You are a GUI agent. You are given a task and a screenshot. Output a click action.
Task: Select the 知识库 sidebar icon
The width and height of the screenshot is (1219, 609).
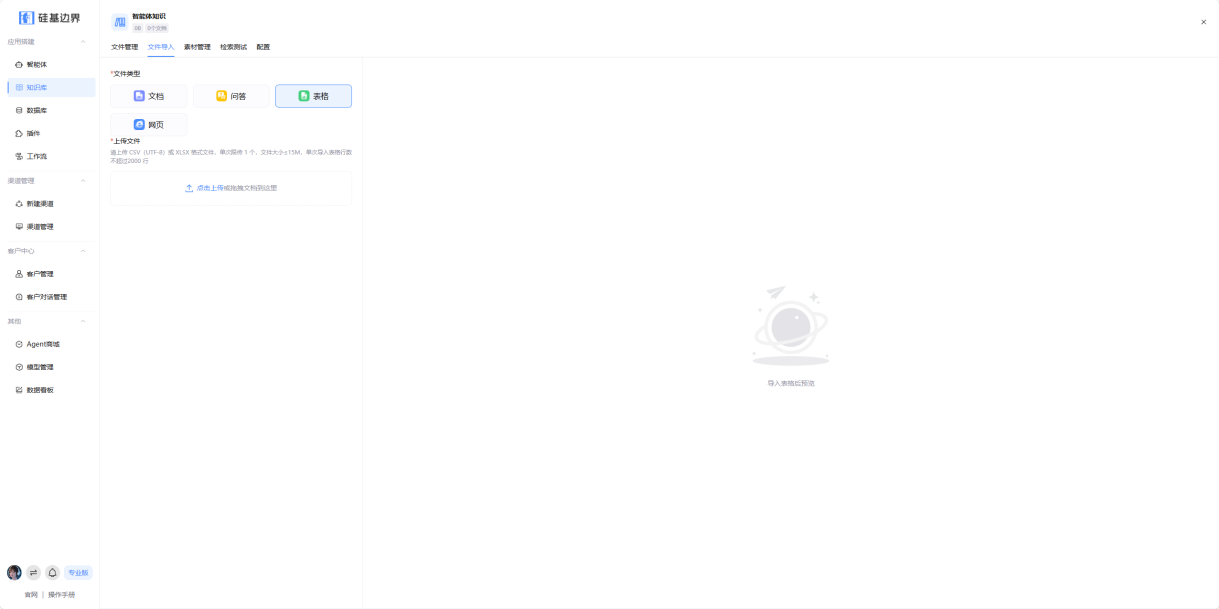pos(19,87)
